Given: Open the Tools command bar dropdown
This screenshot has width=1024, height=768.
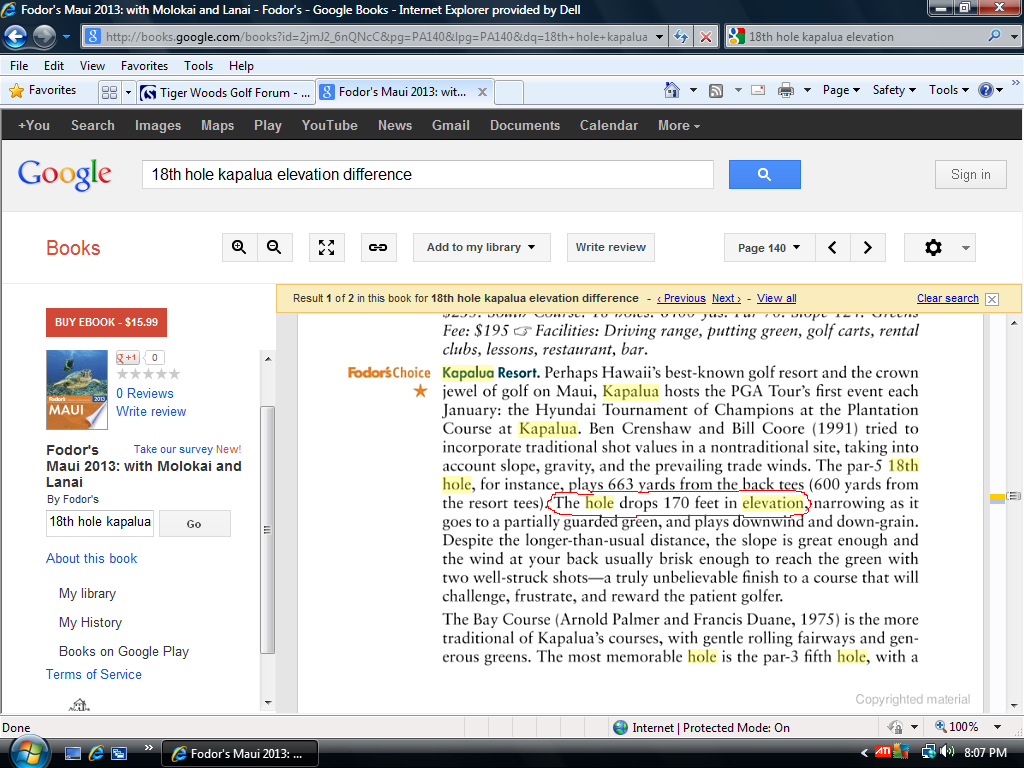Looking at the screenshot, I should (948, 90).
